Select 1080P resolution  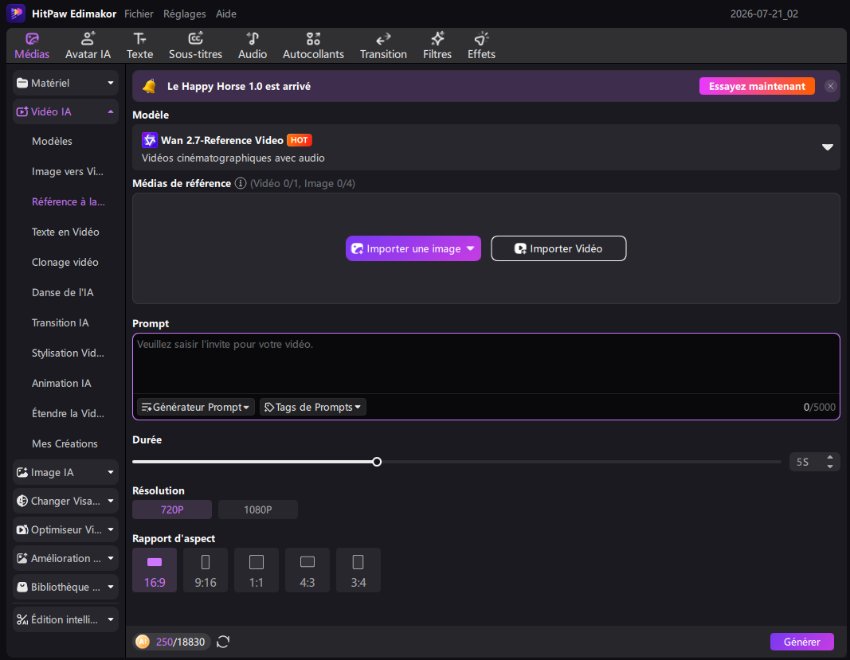click(x=258, y=510)
